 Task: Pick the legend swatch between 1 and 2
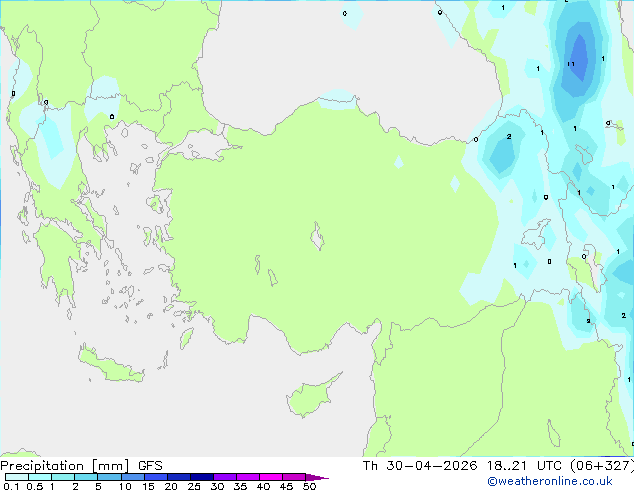pos(63,477)
